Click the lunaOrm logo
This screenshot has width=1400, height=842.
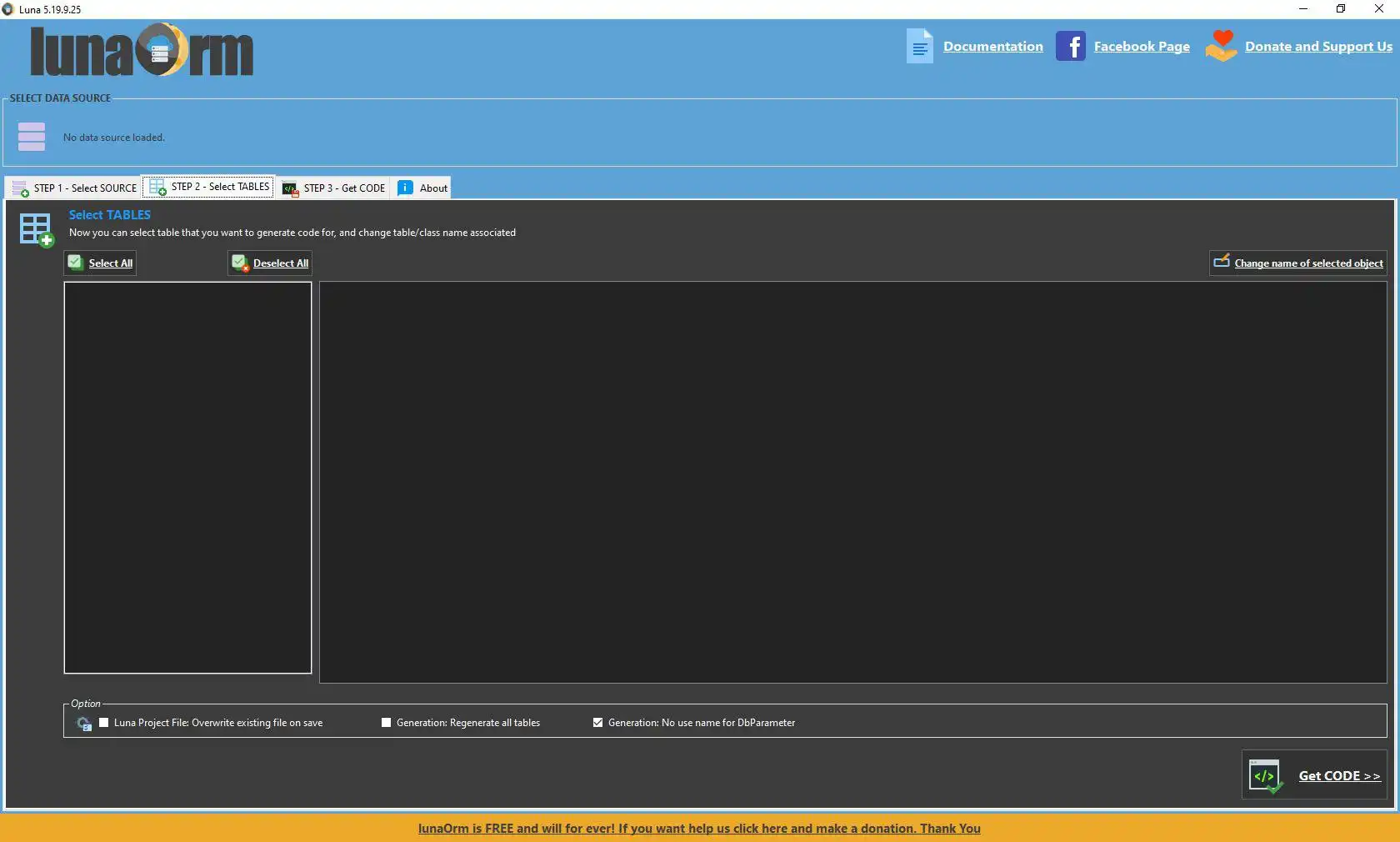pyautogui.click(x=142, y=50)
